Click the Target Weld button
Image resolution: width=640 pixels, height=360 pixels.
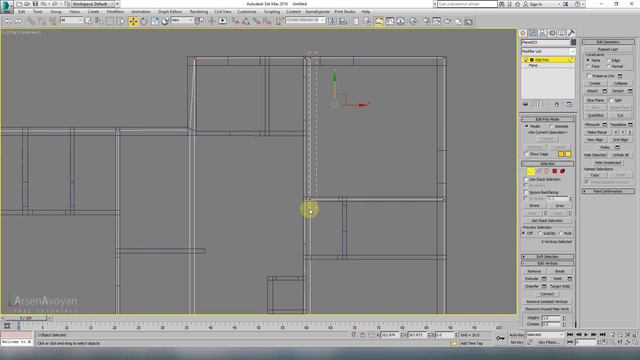[x=560, y=287]
